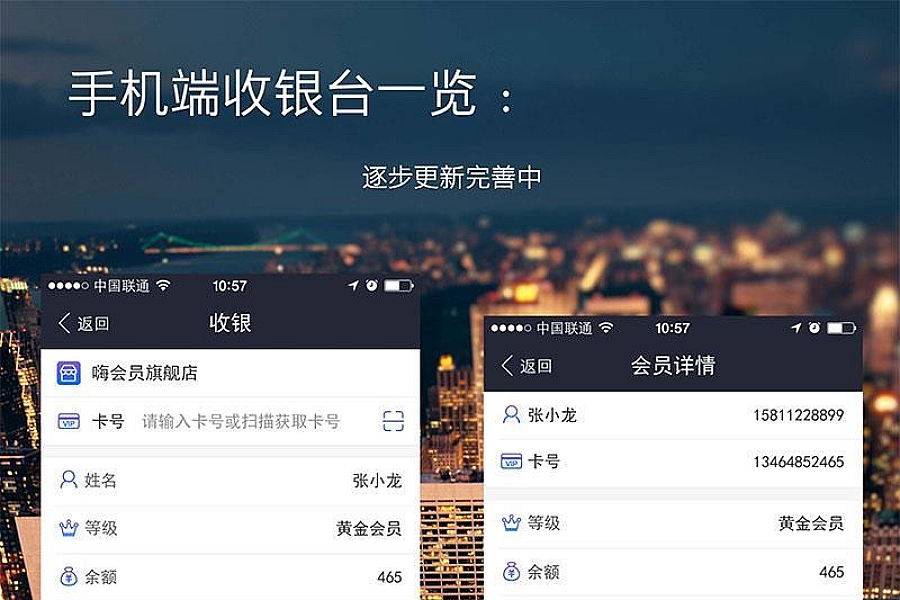Tap the crown icon beside 等级 in 收银

coord(68,527)
